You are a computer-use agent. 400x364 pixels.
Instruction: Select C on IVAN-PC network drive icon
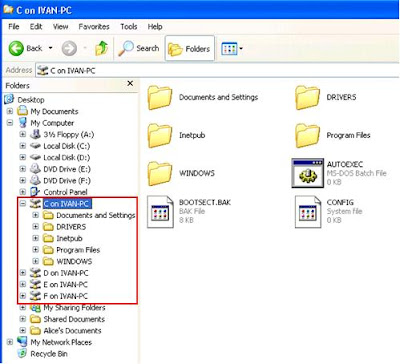35,203
